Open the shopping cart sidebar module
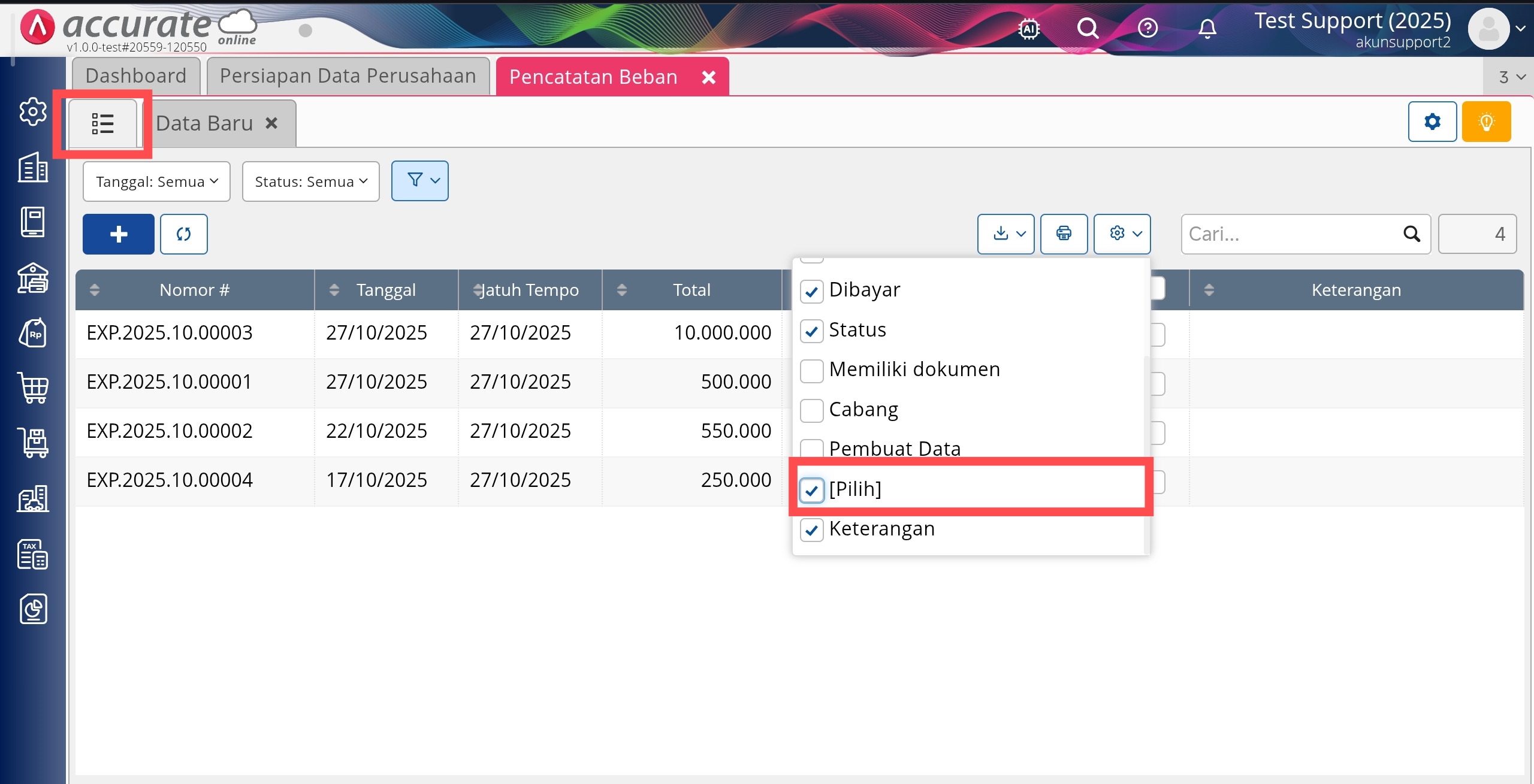The height and width of the screenshot is (784, 1534). [x=33, y=388]
